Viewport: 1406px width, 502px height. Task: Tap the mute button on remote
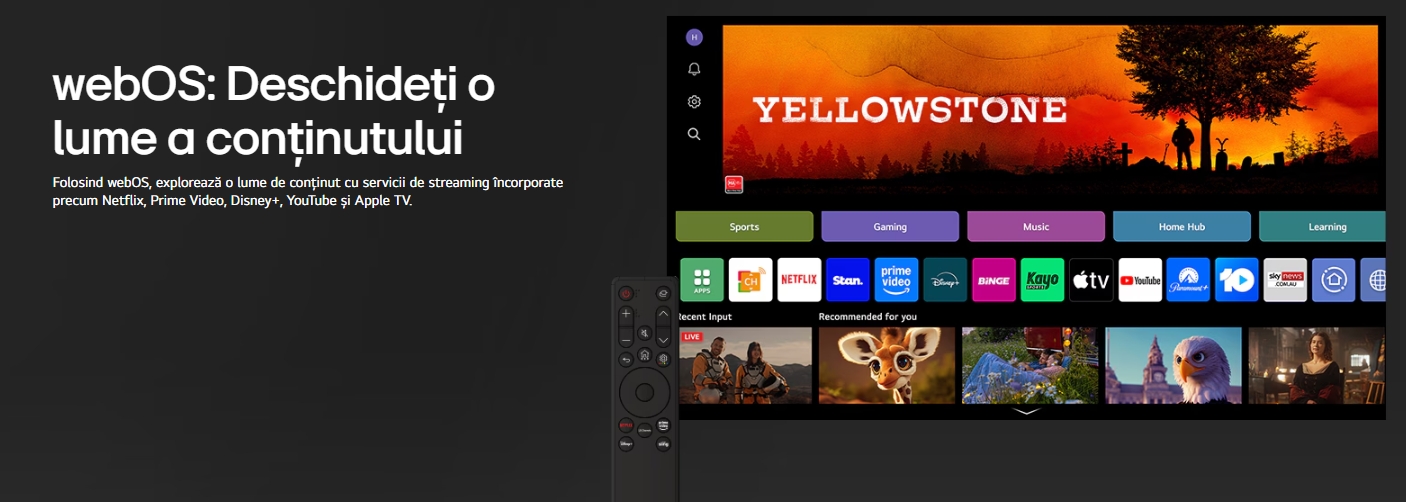coord(645,333)
